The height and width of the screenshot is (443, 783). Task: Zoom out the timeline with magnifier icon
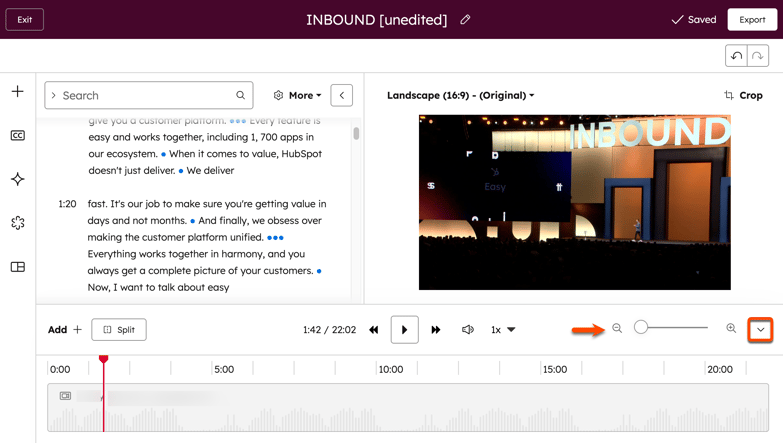(x=617, y=329)
